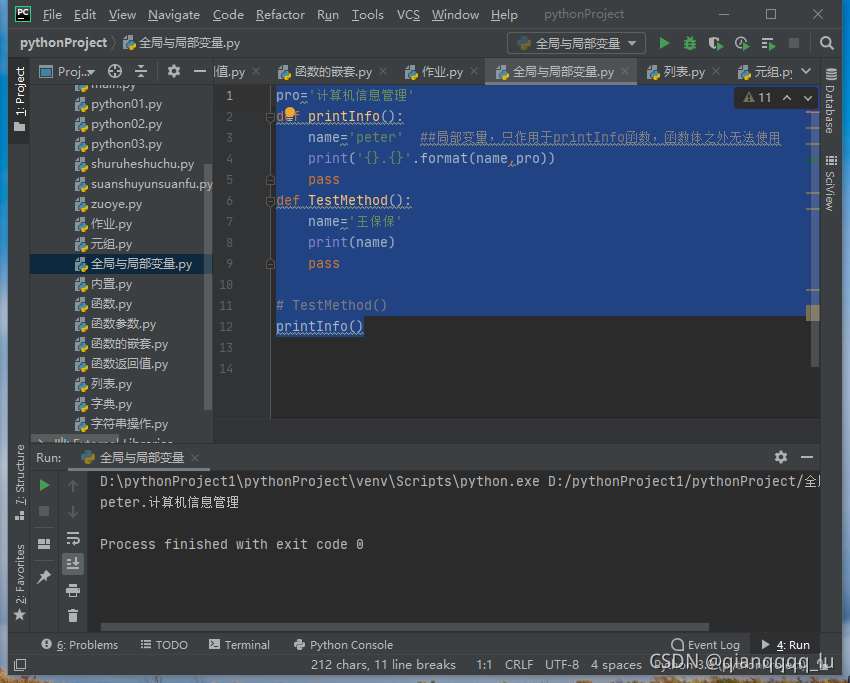Click the locate/scroll-from-source target icon in Project panel
This screenshot has width=850, height=683.
pos(115,71)
